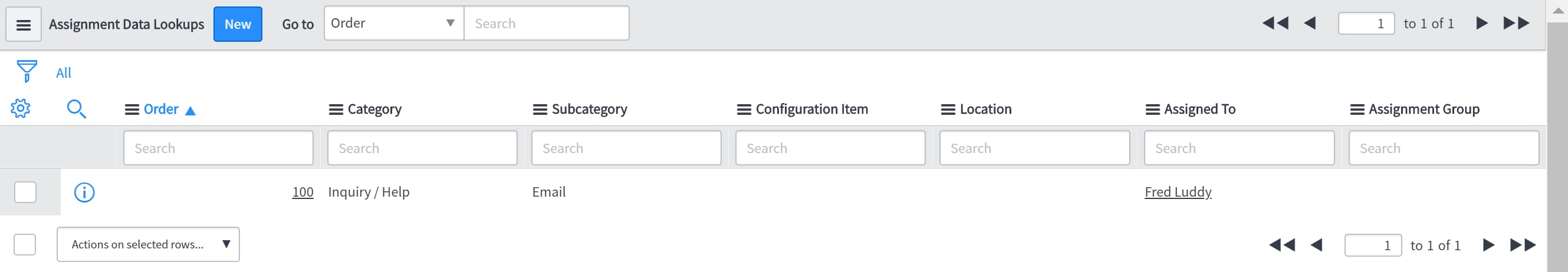Create a new record with New button
Viewport: 1568px width, 272px height.
tap(238, 24)
